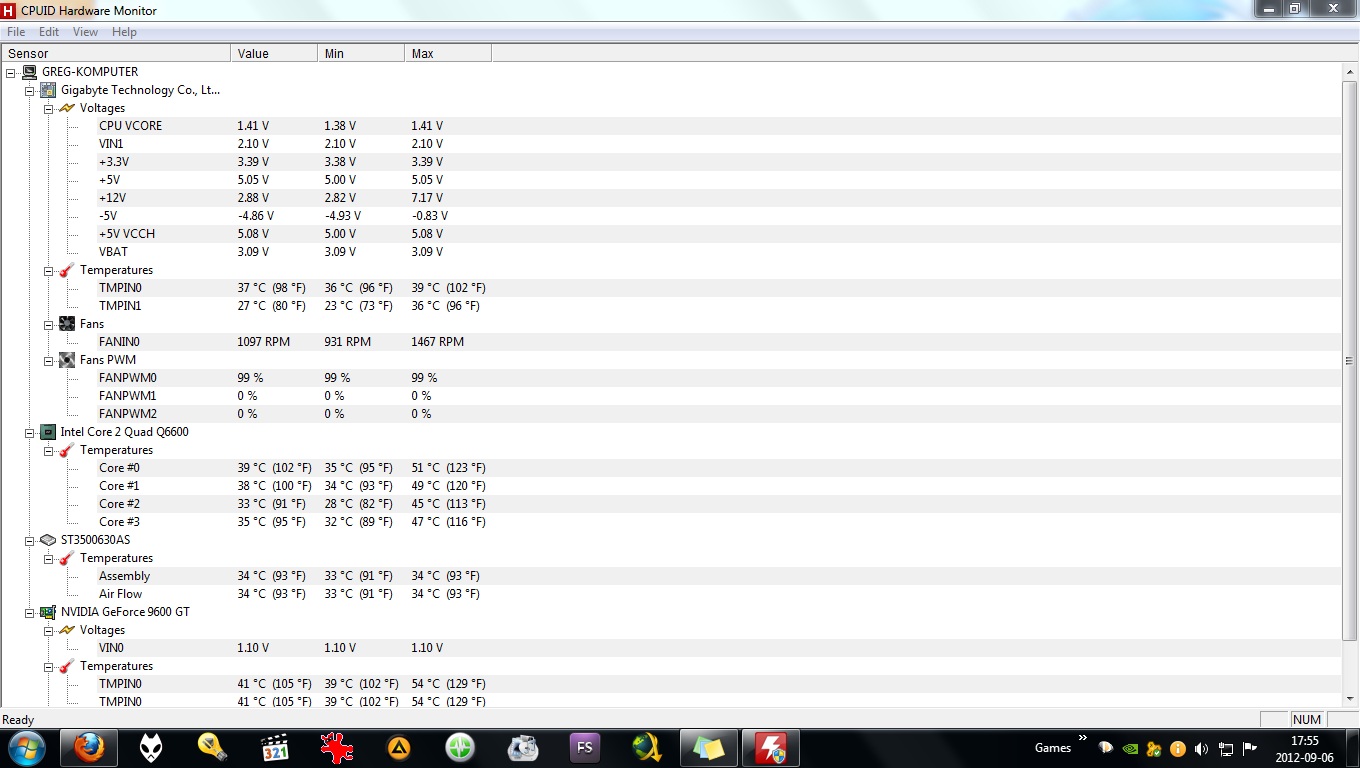Screen dimensions: 1360x768
Task: Collapse the GeForce Temperatures section
Action: (x=48, y=665)
